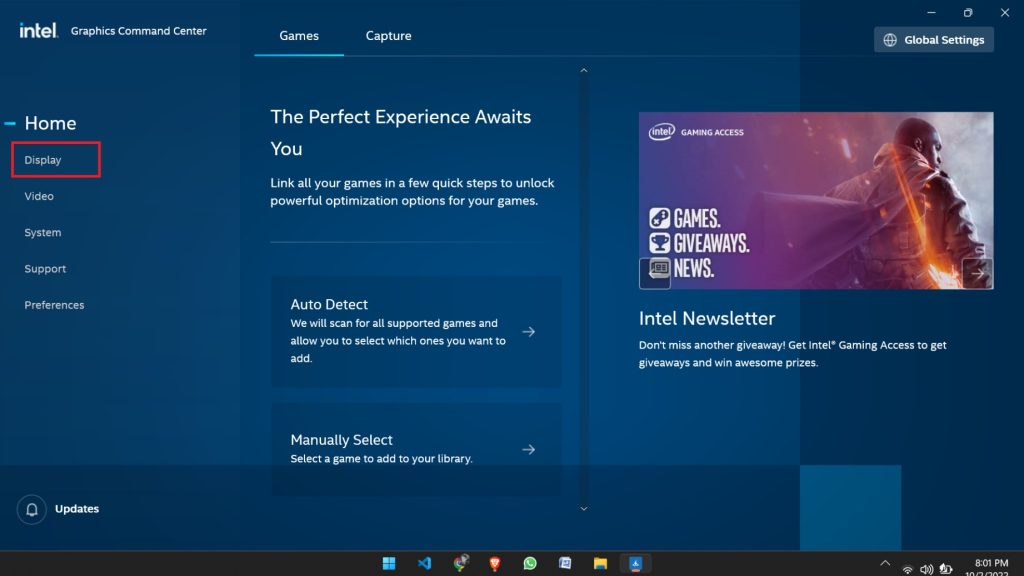Click the 'Graphics Command Center' title text

tap(138, 31)
